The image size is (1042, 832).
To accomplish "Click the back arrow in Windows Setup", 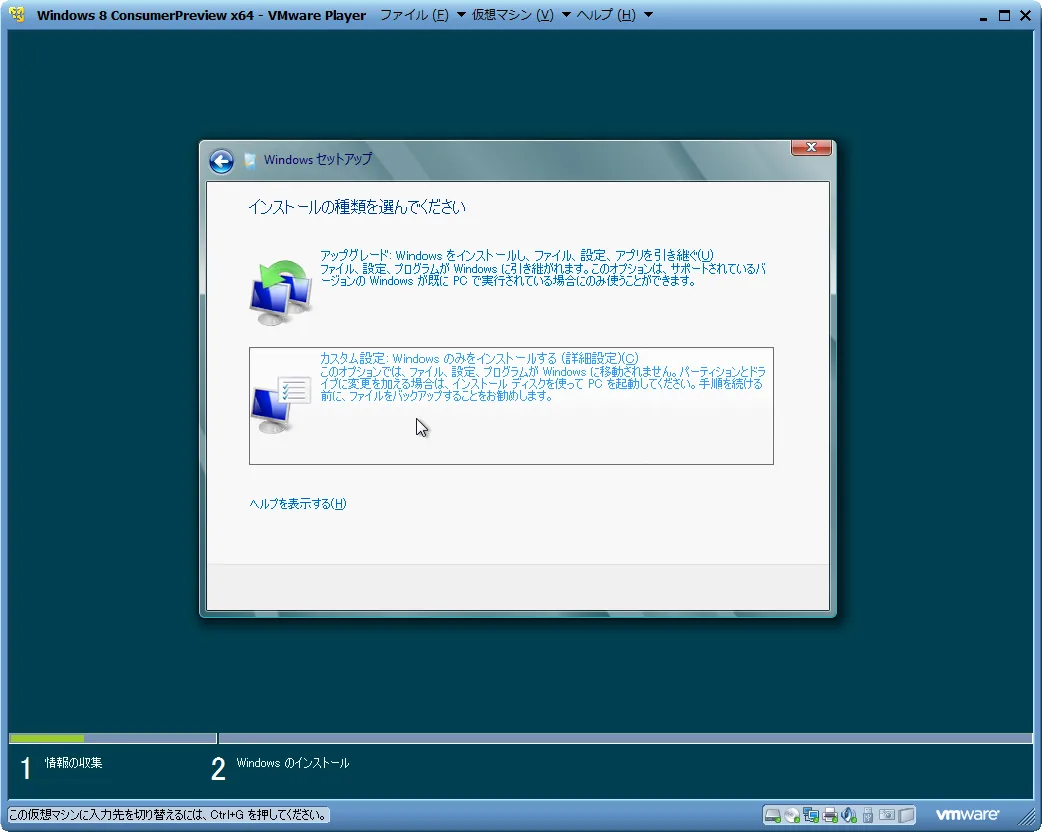I will pyautogui.click(x=221, y=161).
